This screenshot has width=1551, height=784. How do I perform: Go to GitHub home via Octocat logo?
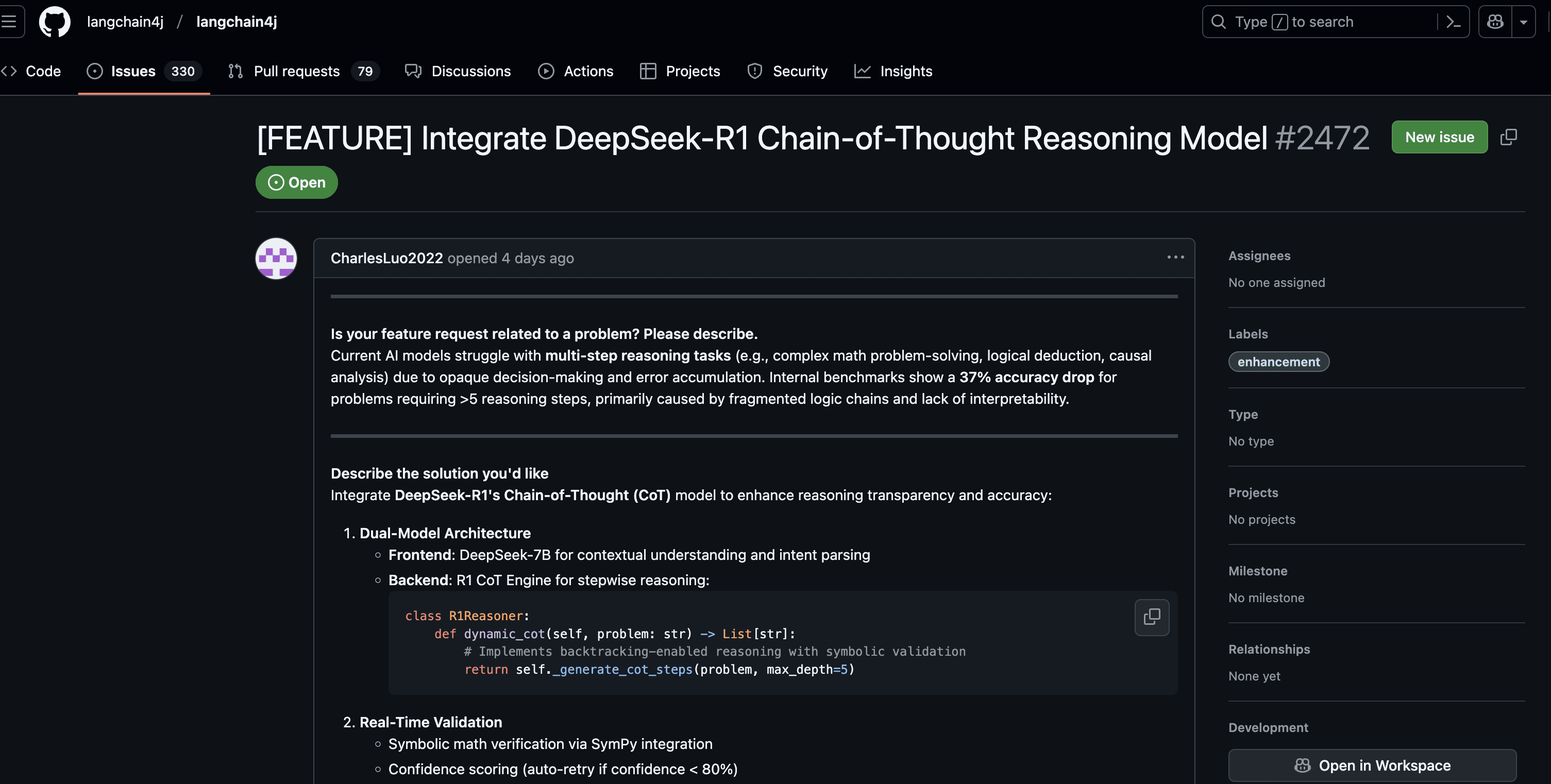(x=55, y=22)
